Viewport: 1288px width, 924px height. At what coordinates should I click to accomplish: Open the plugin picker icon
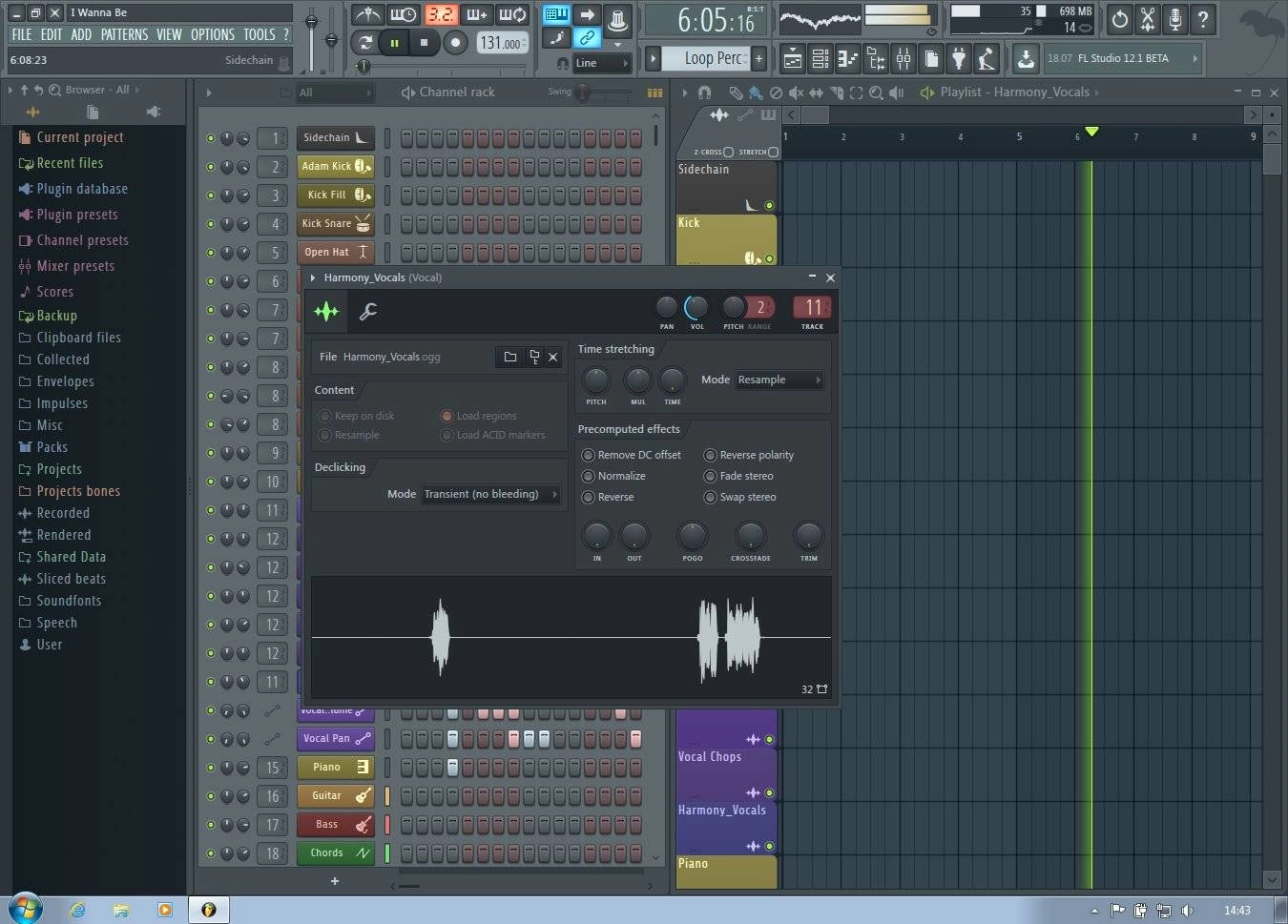(x=959, y=59)
